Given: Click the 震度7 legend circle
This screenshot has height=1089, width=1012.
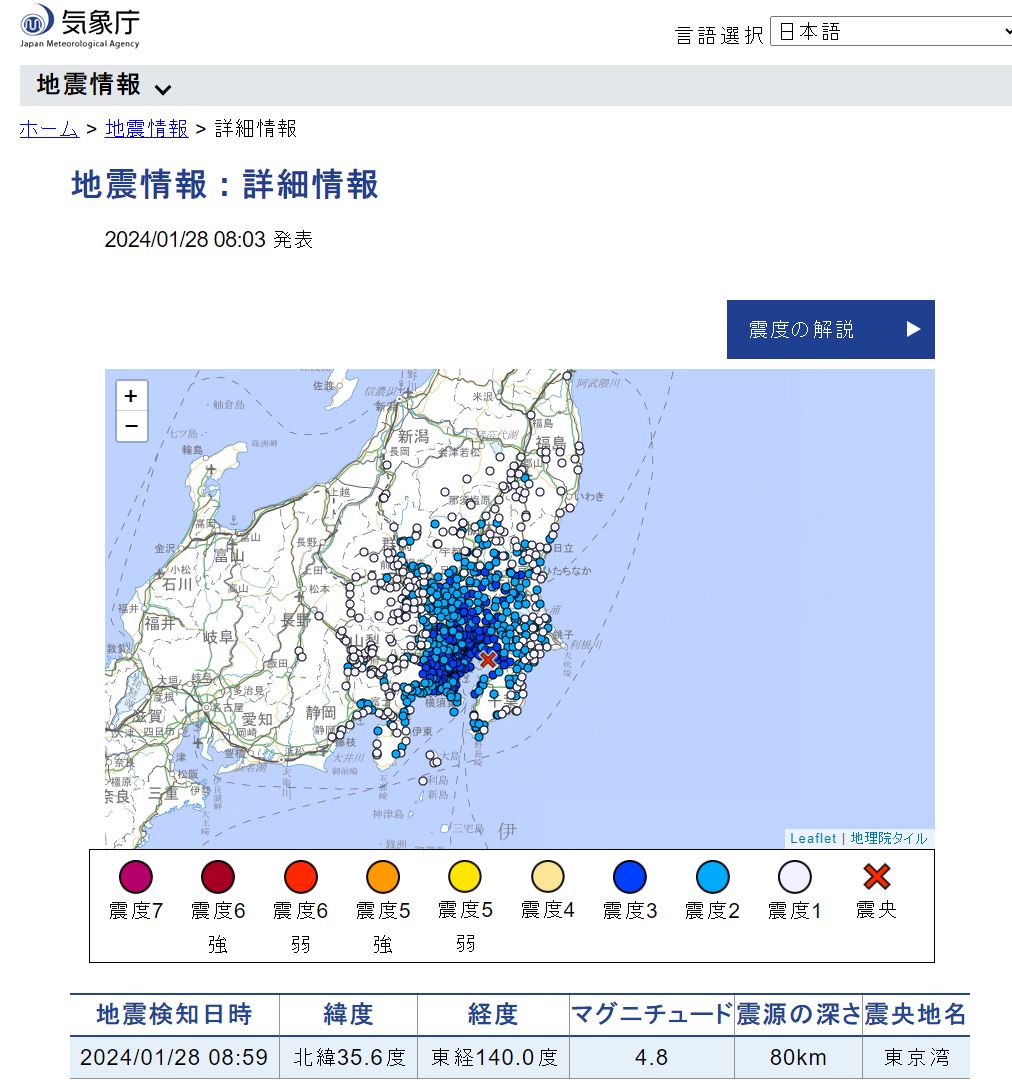Looking at the screenshot, I should coord(135,877).
